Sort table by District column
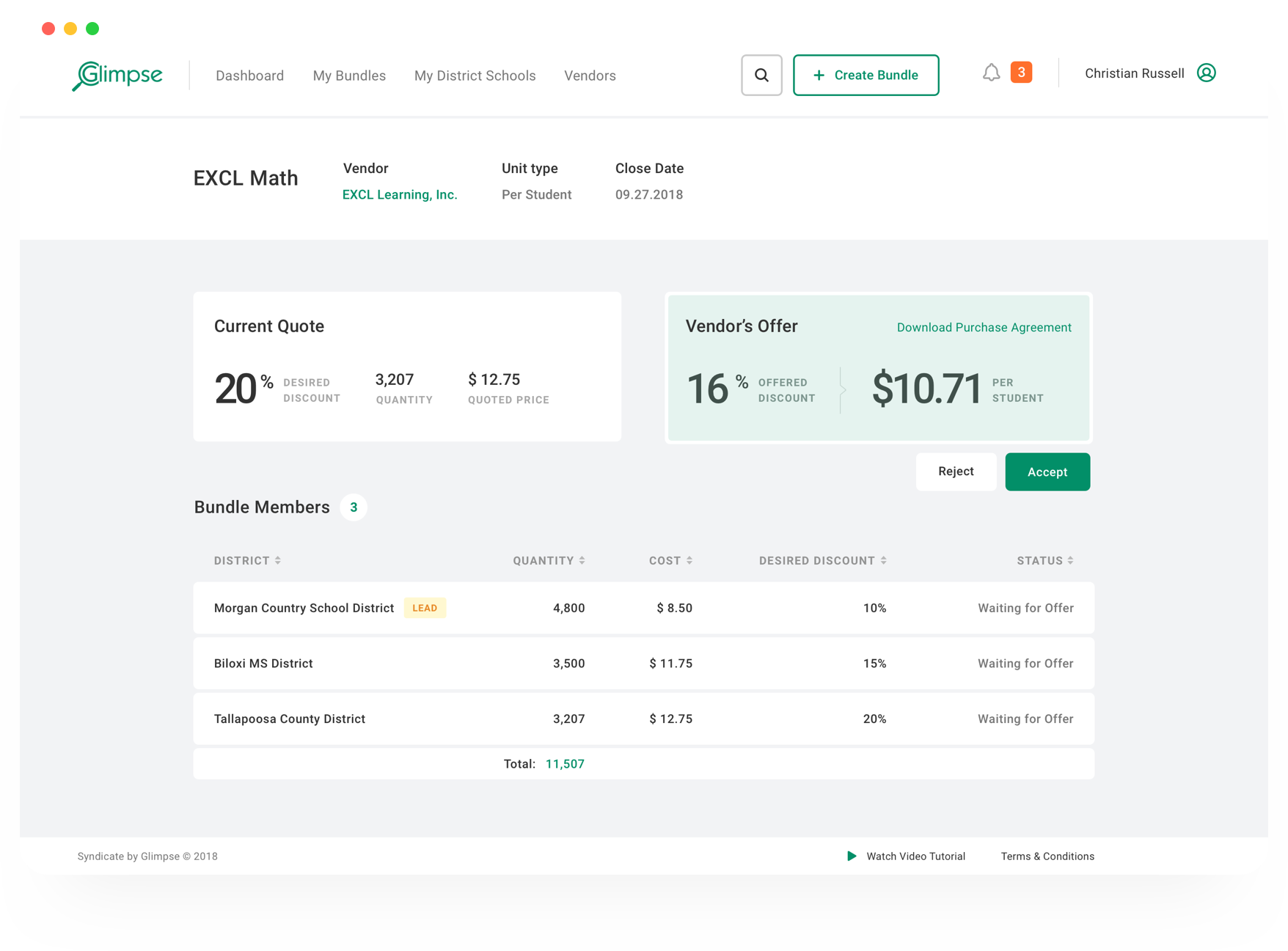This screenshot has width=1288, height=951. [247, 560]
